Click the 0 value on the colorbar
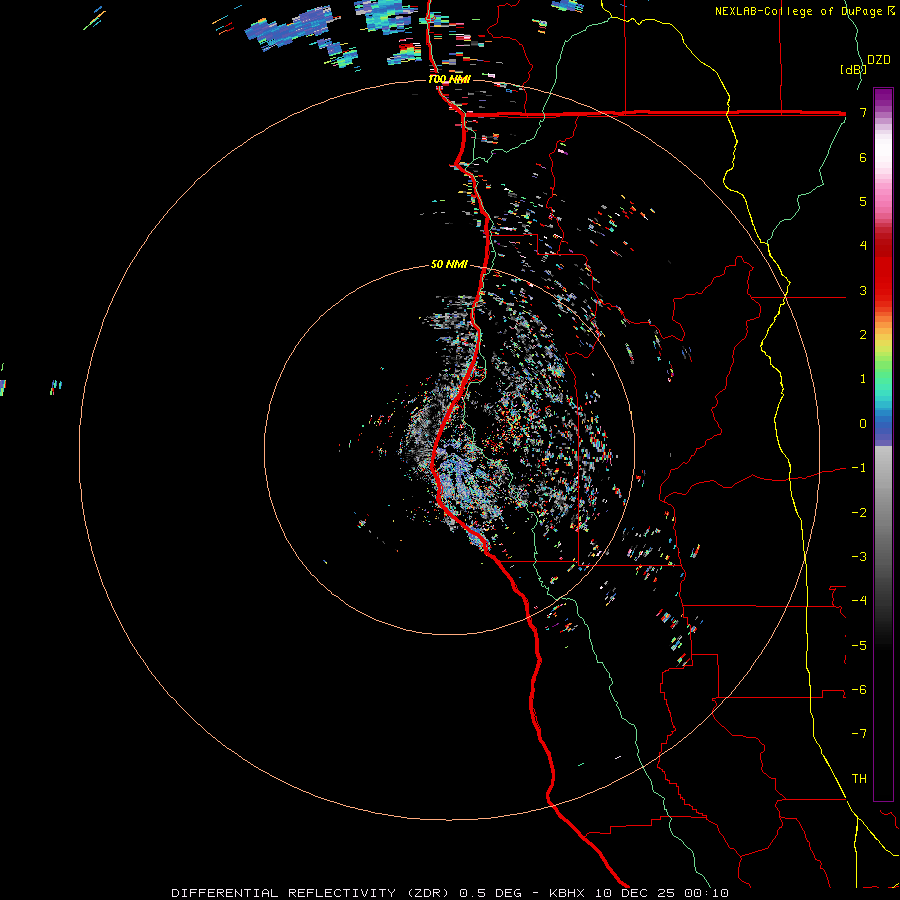The height and width of the screenshot is (900, 900). tap(863, 424)
